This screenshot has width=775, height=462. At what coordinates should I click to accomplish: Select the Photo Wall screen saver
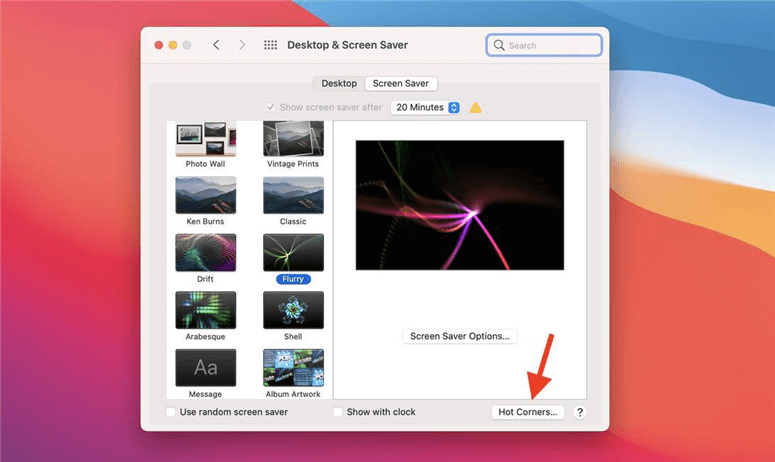206,138
